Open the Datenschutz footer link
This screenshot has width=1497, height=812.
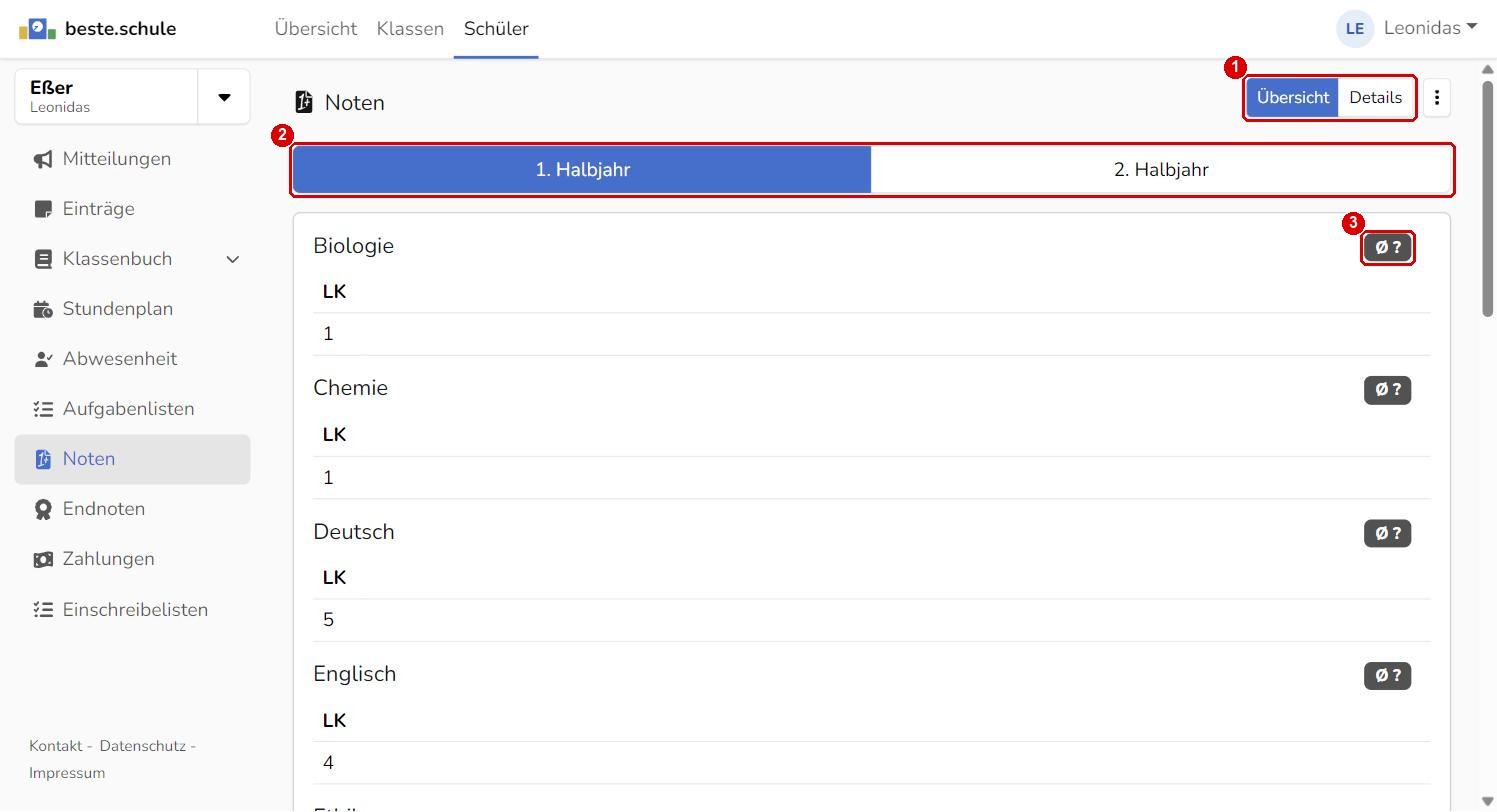[142, 747]
